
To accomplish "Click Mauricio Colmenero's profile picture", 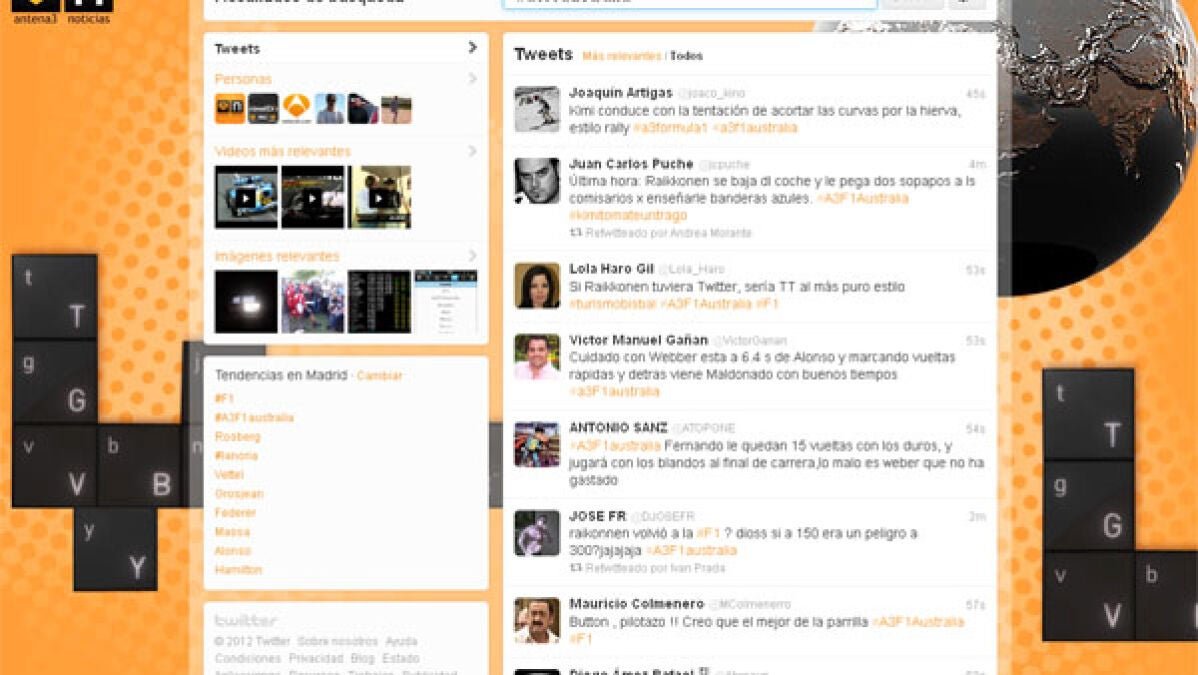I will (x=537, y=620).
